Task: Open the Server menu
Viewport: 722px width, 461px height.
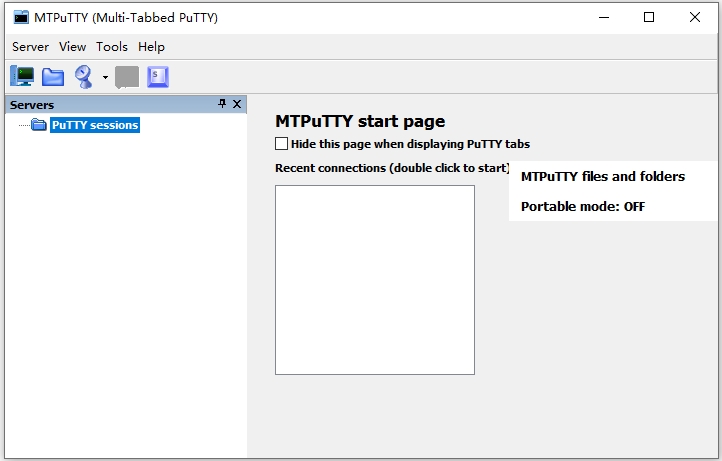Action: pos(30,47)
